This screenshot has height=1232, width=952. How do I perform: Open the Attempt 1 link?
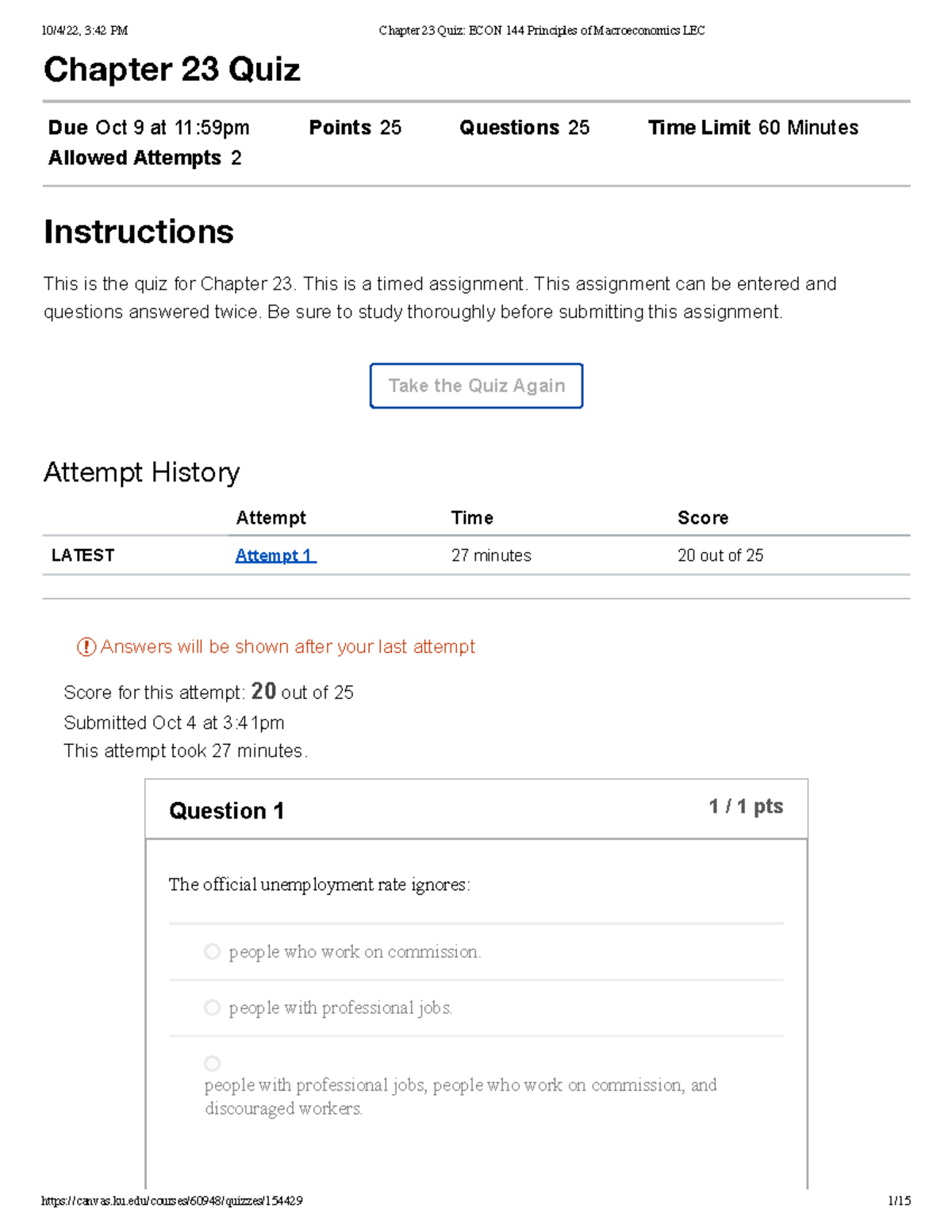274,555
